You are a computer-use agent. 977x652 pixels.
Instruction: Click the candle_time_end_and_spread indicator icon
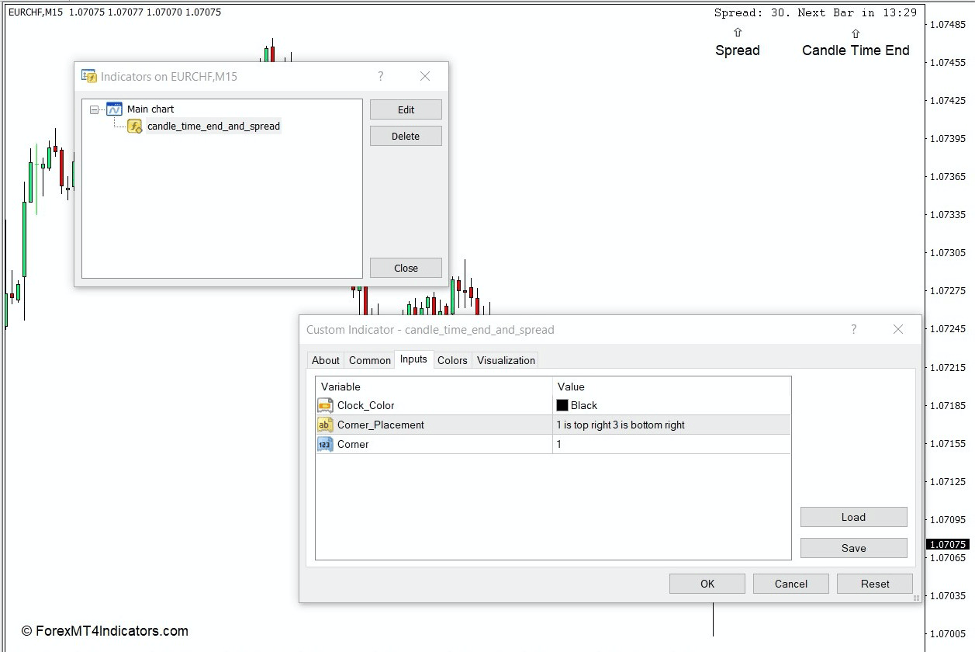click(x=134, y=126)
